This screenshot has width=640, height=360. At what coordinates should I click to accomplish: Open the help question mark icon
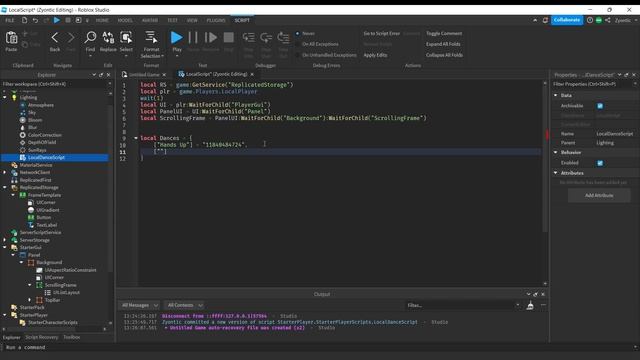coord(590,20)
